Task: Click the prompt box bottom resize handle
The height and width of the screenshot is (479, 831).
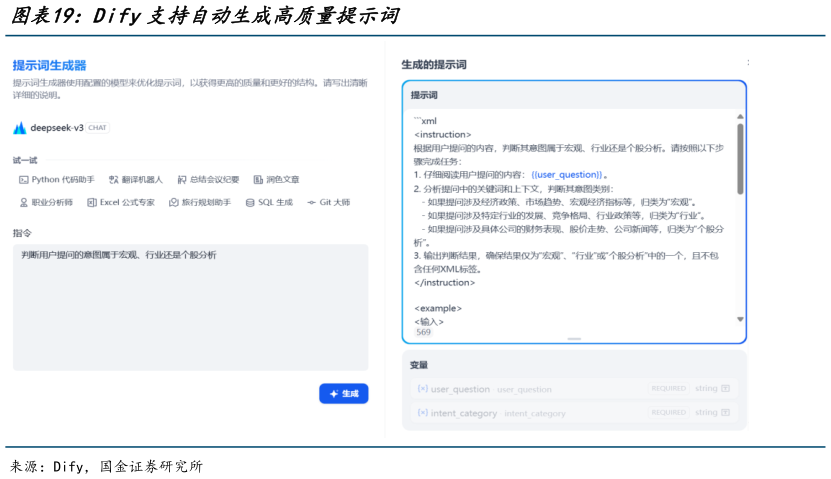Action: coord(574,339)
